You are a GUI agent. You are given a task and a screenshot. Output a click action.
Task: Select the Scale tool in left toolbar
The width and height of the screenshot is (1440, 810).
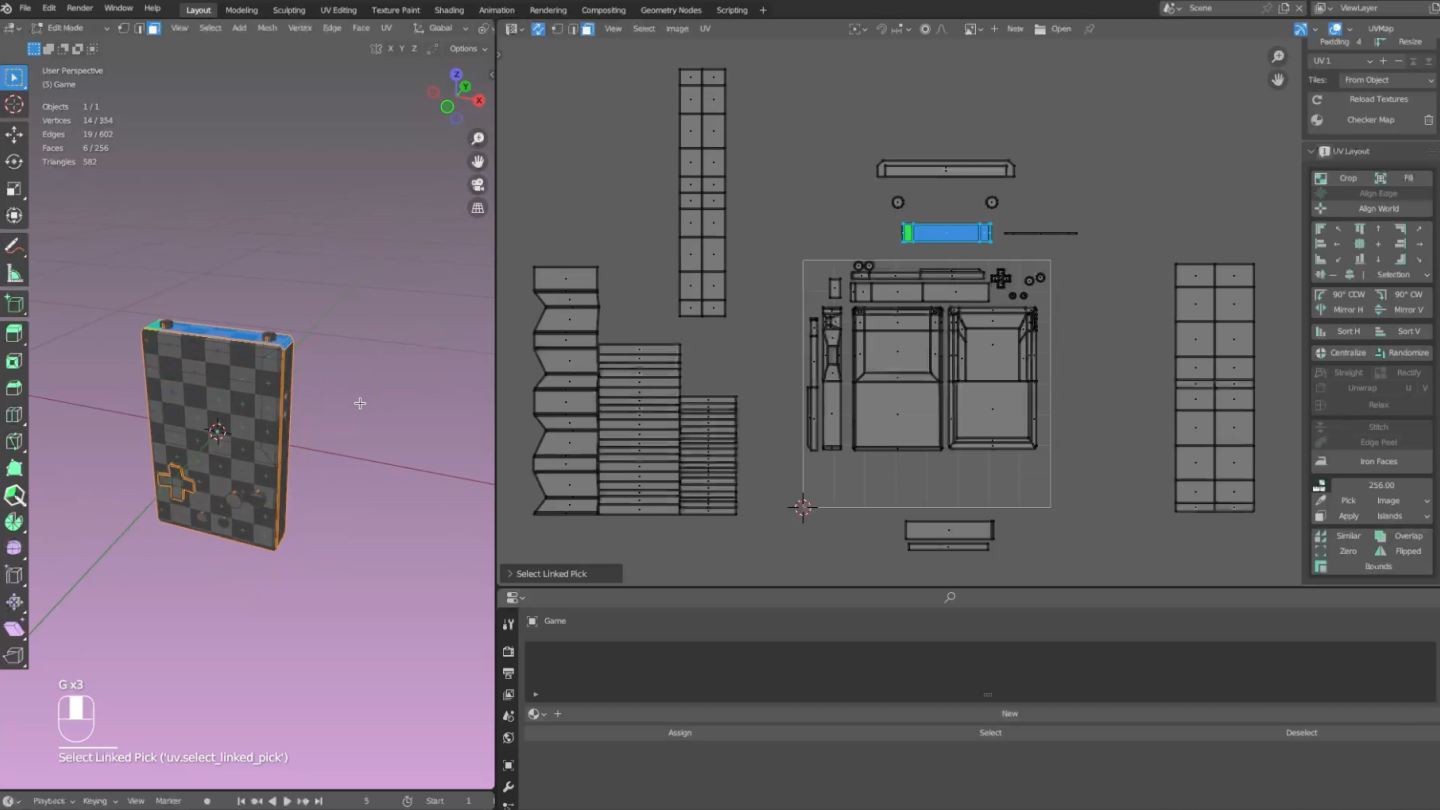14,188
